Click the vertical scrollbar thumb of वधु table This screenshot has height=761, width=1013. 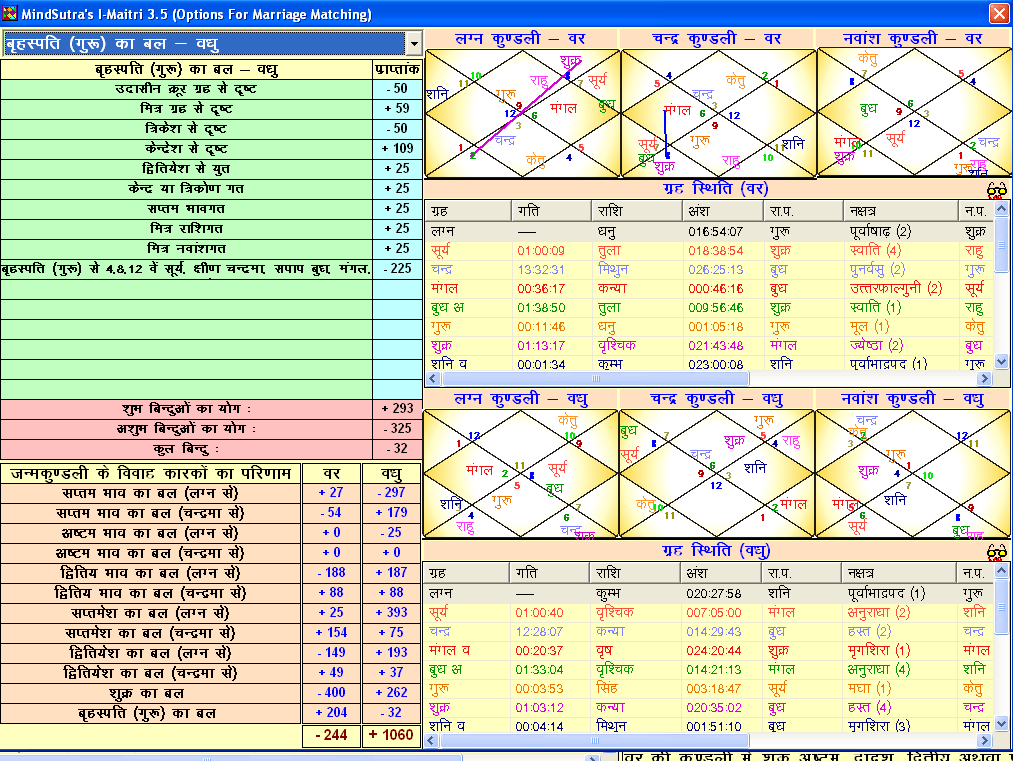tap(1001, 605)
